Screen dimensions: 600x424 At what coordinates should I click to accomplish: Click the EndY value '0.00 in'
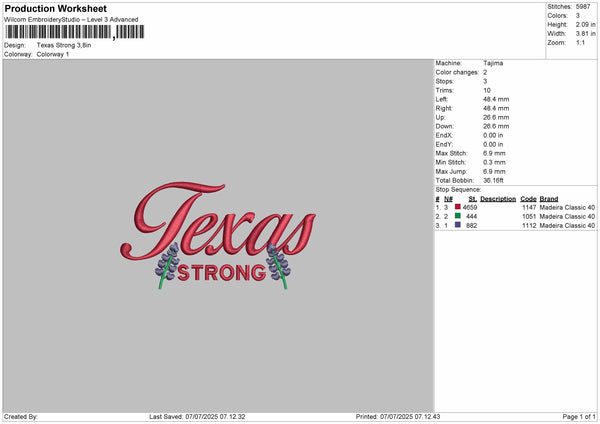click(x=493, y=144)
